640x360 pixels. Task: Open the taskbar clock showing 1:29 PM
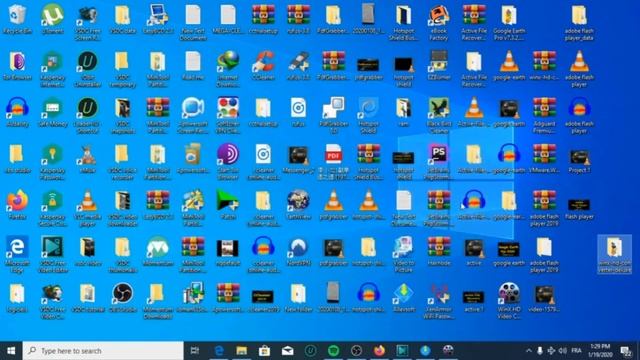tap(600, 351)
